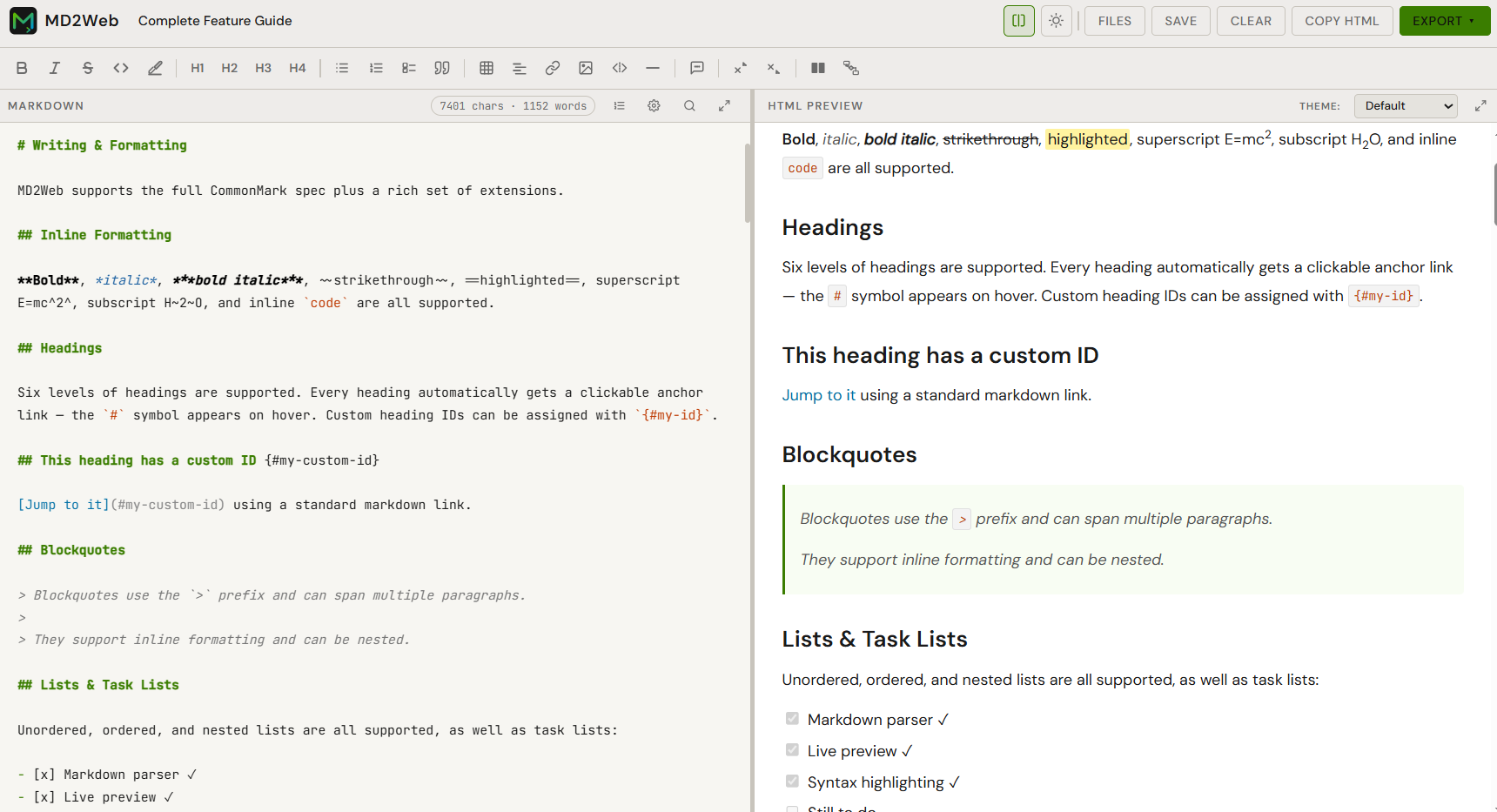Screen dimensions: 1497x812
Task: Select the Bold formatting icon
Action: [22, 67]
